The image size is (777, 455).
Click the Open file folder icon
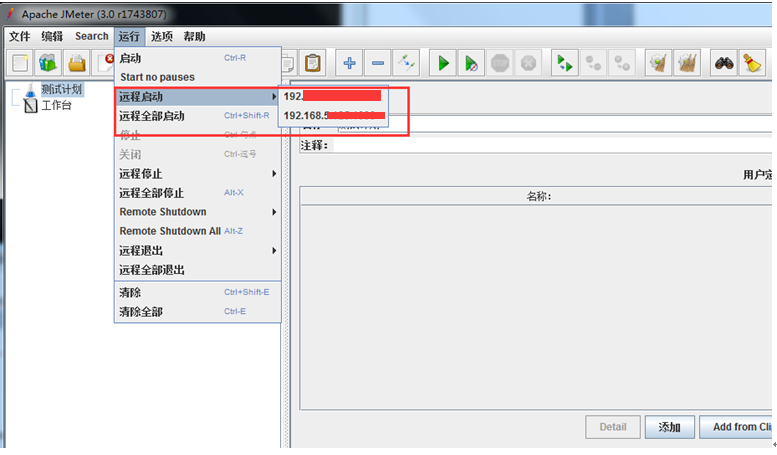coord(77,63)
